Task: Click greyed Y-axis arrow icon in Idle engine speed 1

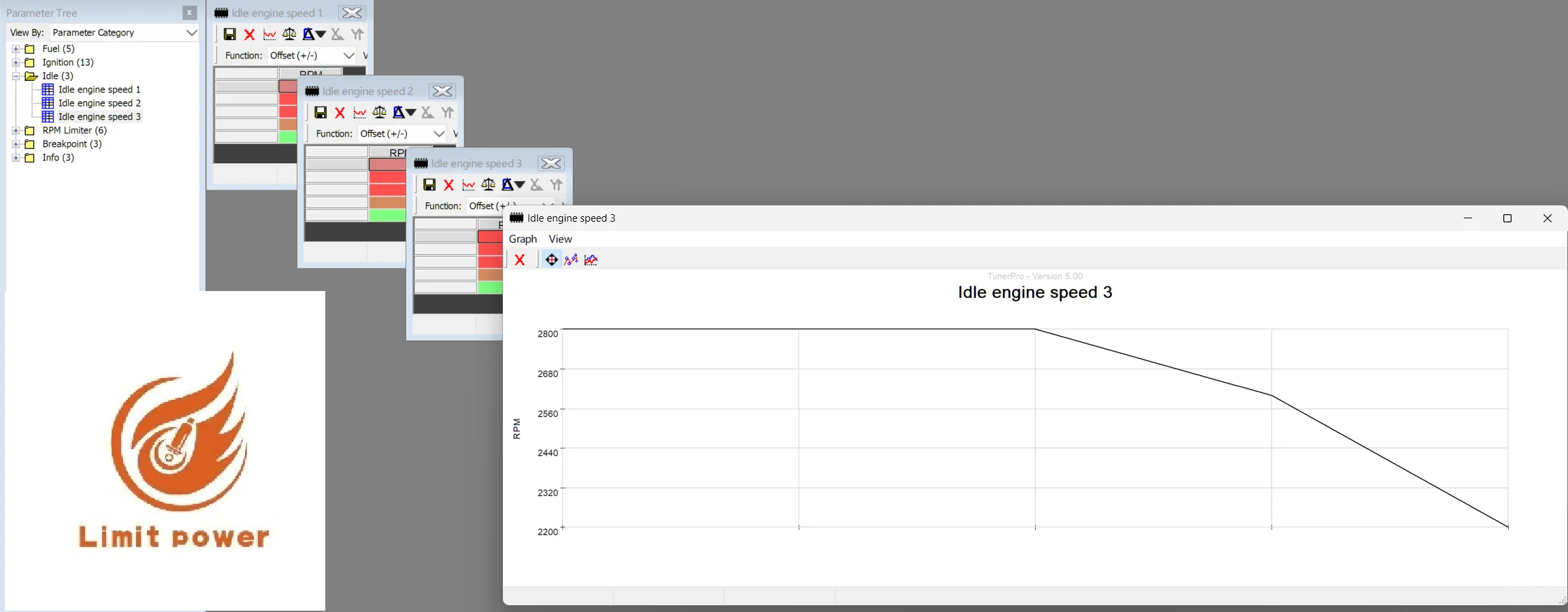Action: pos(357,34)
